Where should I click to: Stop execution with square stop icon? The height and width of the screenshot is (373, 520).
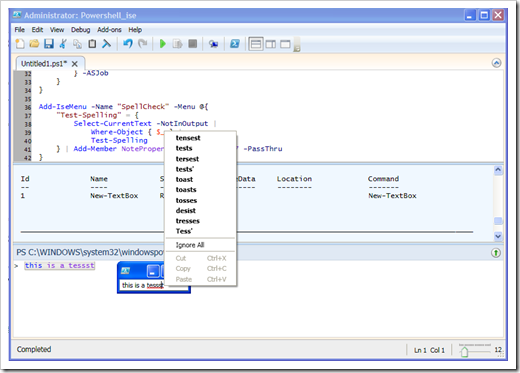[x=193, y=44]
